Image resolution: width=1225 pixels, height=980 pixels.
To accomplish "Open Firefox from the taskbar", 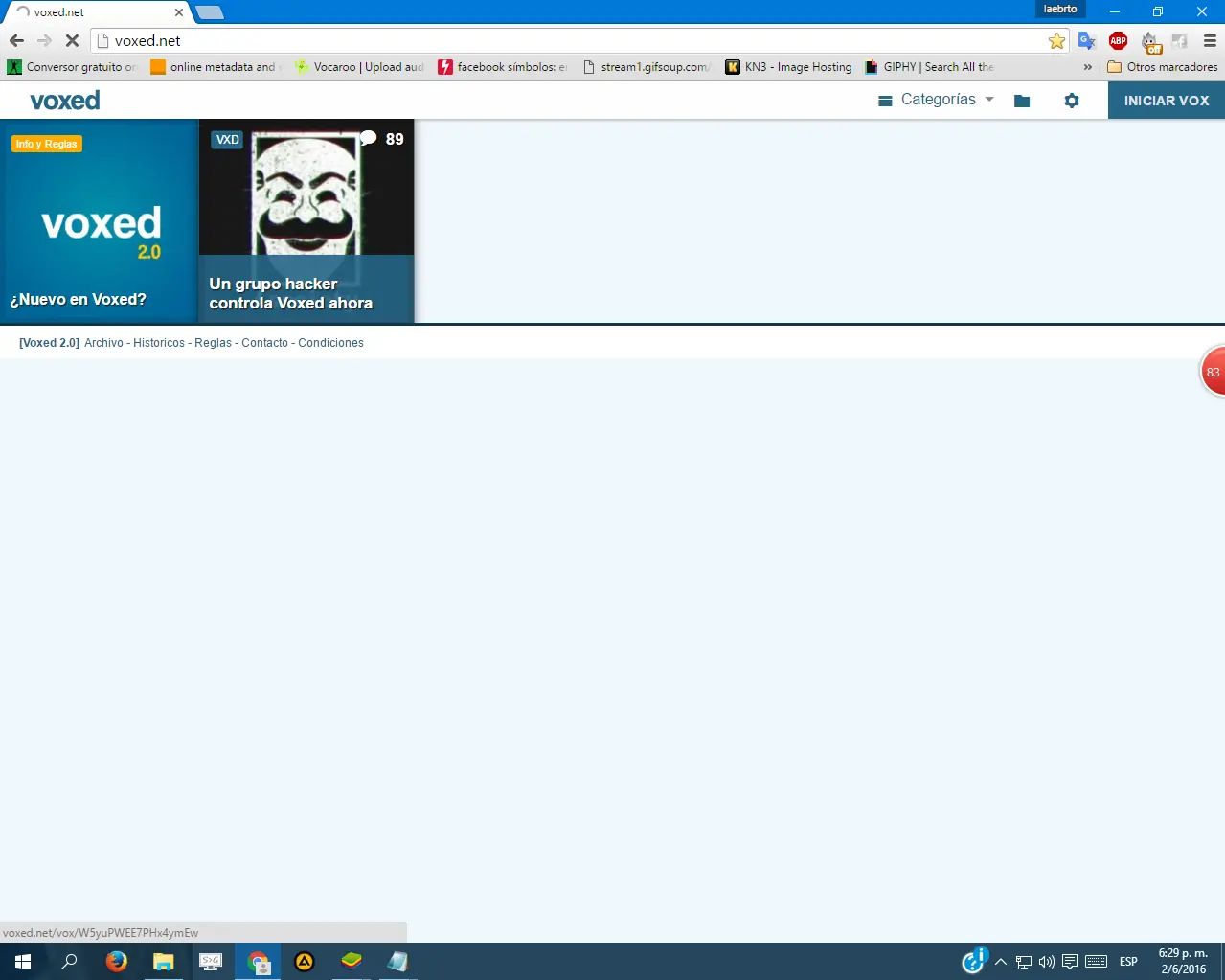I will (x=117, y=962).
